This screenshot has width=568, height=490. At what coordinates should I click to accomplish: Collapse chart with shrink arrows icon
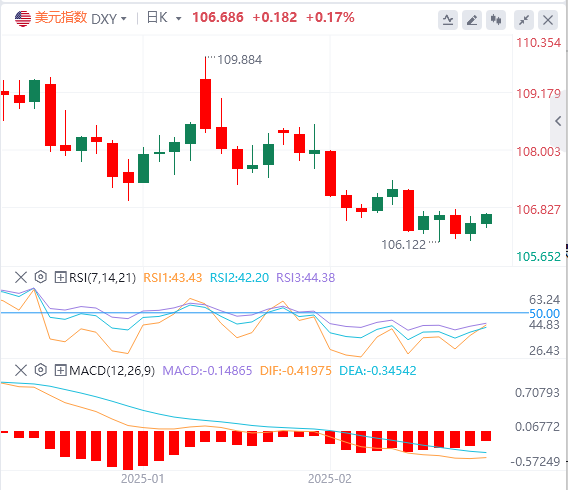coord(524,20)
